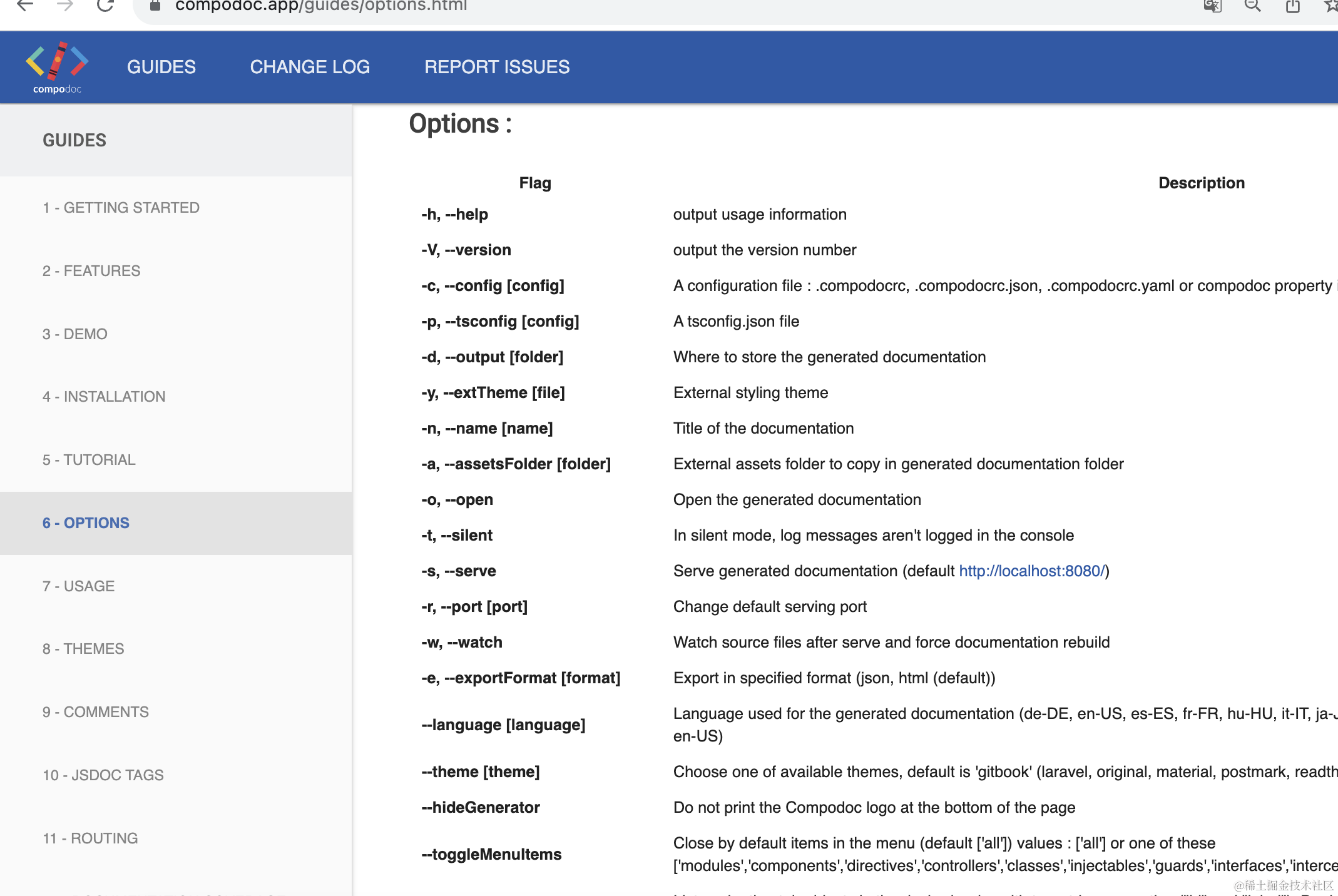Click the browser back arrow
Viewport: 1338px width, 896px height.
25,6
